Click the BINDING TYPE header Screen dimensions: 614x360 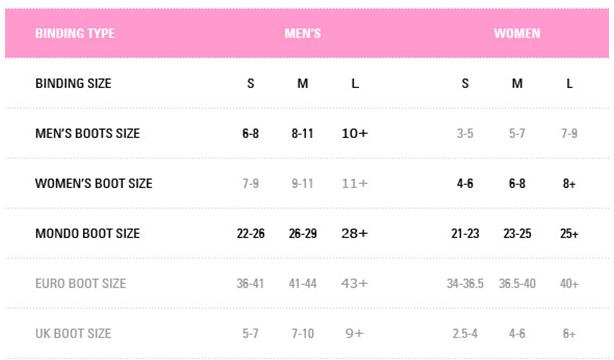click(x=75, y=33)
